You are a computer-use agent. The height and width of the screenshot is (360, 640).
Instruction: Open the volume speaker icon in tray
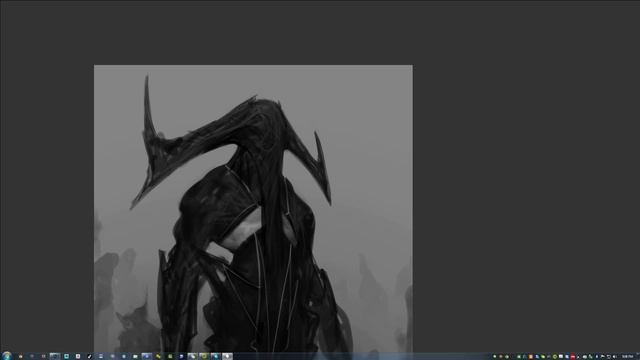614,356
